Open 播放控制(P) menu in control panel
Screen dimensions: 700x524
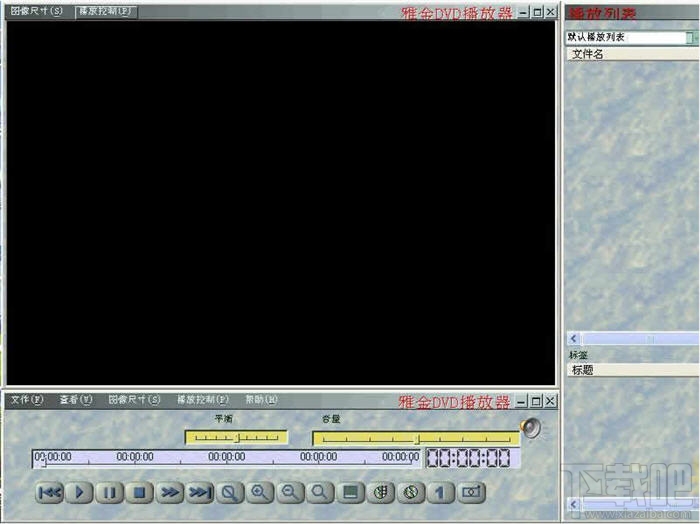tap(203, 399)
